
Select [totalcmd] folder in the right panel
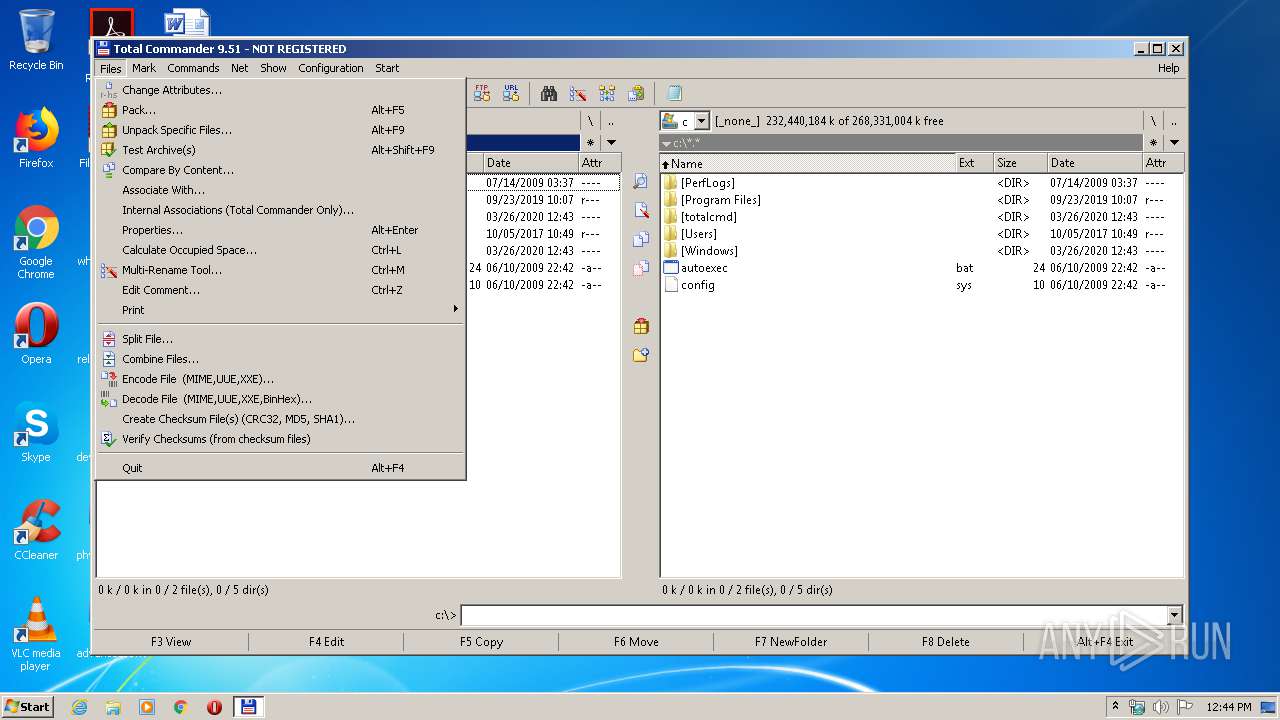[709, 217]
